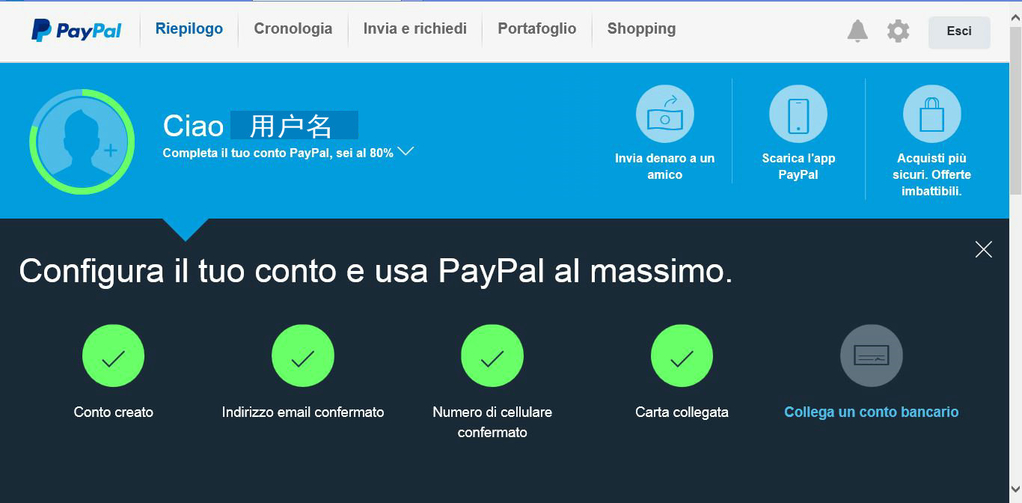Click the Esci button
Image resolution: width=1022 pixels, height=503 pixels.
tap(959, 32)
